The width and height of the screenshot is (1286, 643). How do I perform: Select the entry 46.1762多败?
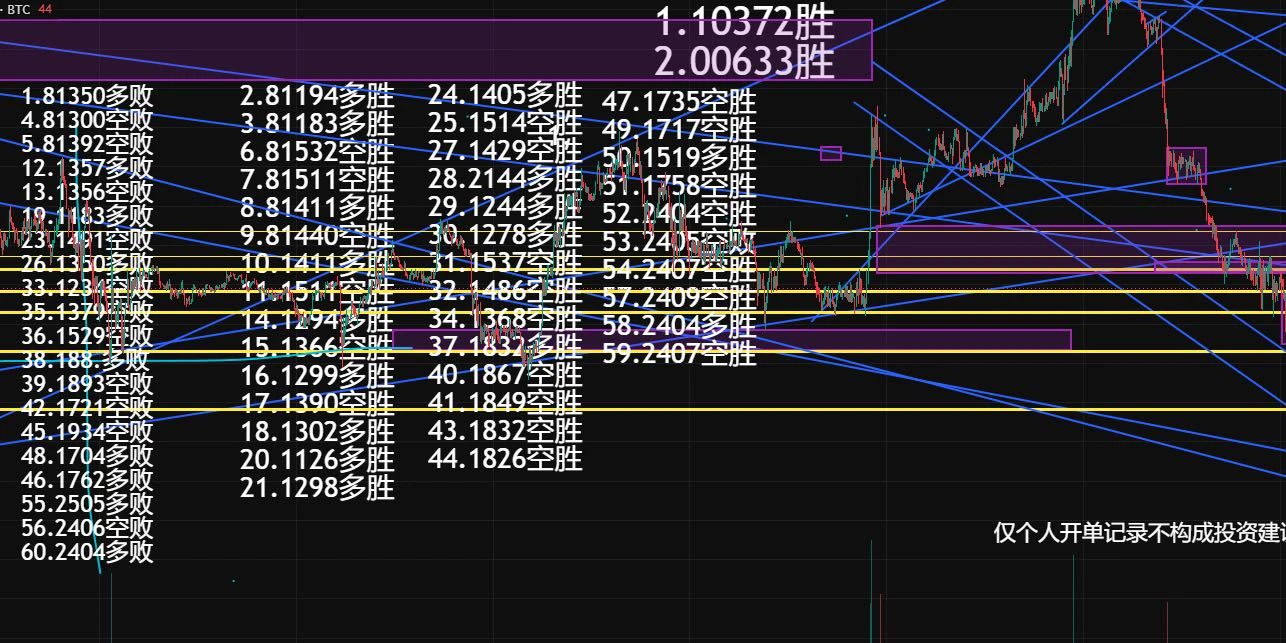[87, 480]
